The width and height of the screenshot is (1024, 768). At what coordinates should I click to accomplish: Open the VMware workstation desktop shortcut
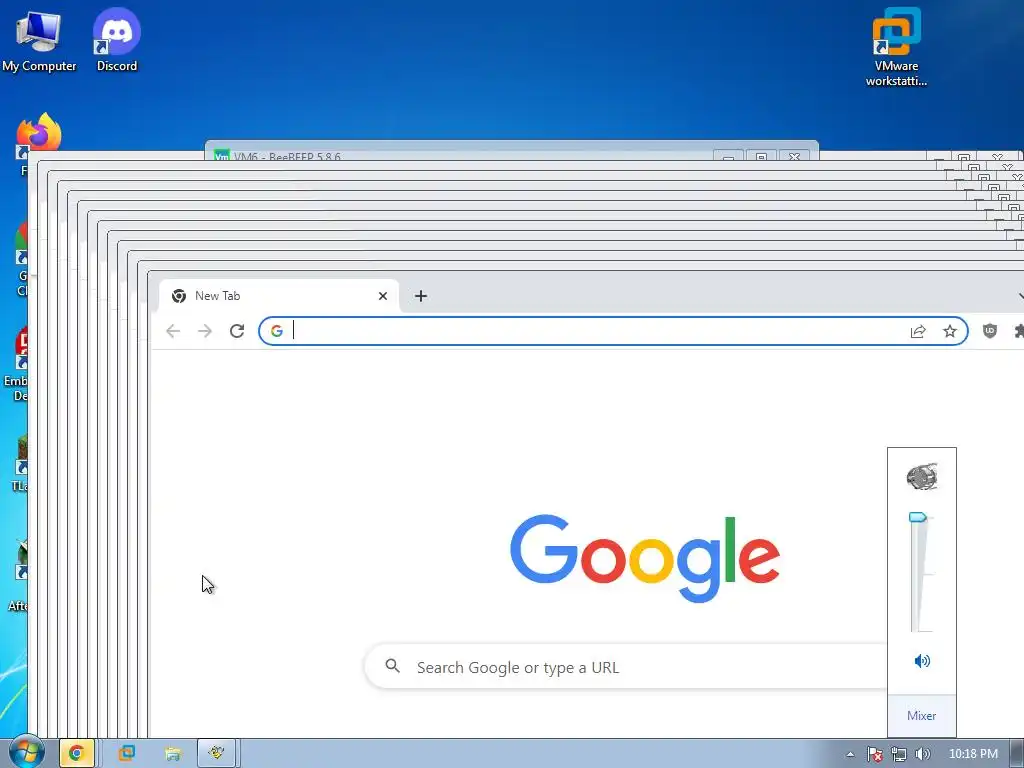(896, 48)
